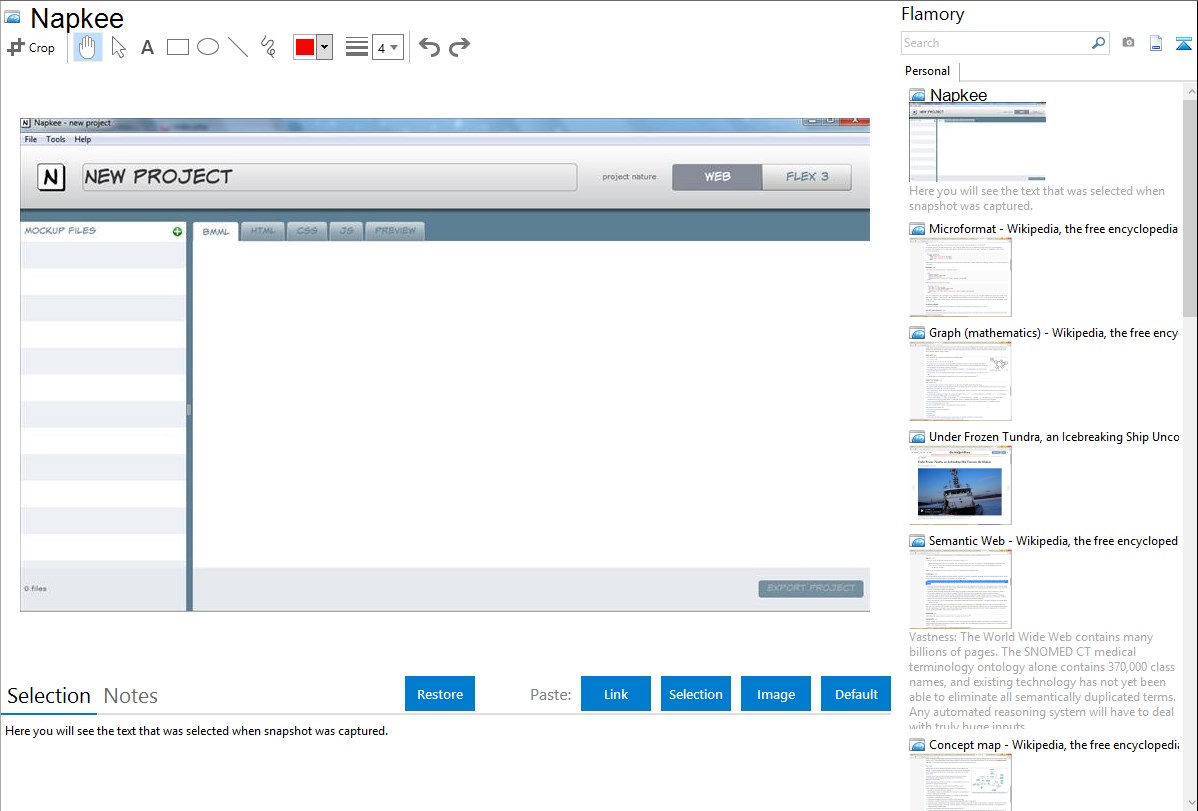Select the rectangle drawing tool

click(177, 47)
